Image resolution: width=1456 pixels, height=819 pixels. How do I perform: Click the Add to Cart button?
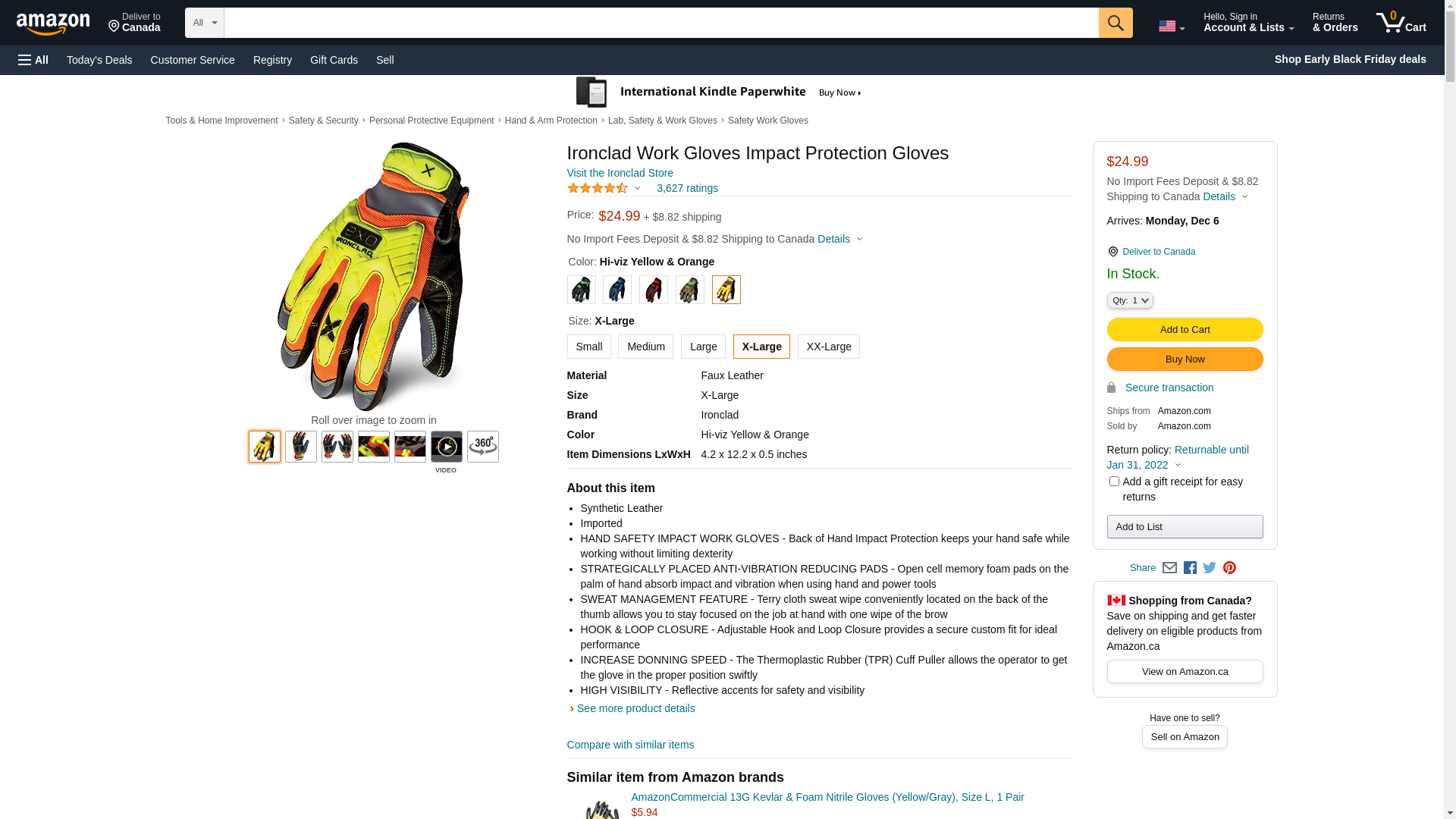1185,329
